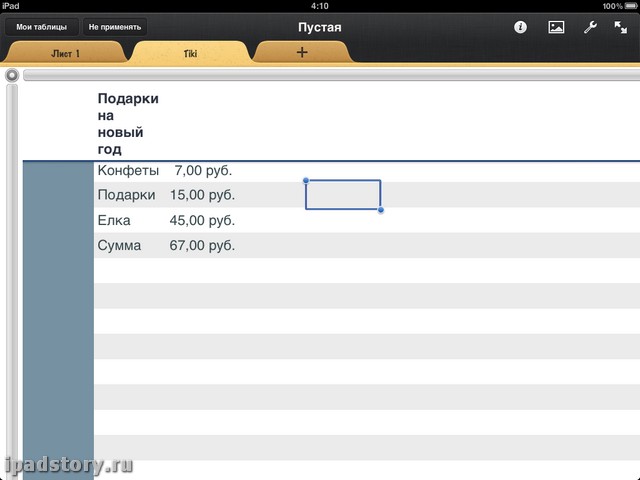Tap the document title Пустая
This screenshot has height=480, width=640.
pos(320,27)
